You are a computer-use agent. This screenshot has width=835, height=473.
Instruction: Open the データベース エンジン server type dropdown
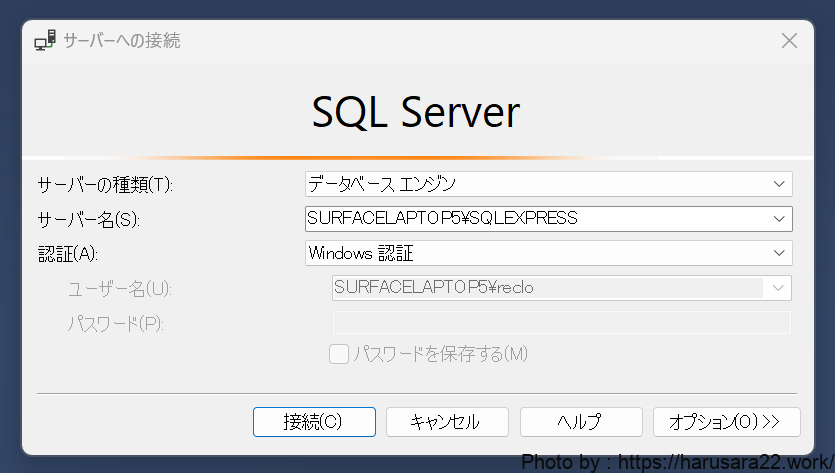tap(548, 184)
